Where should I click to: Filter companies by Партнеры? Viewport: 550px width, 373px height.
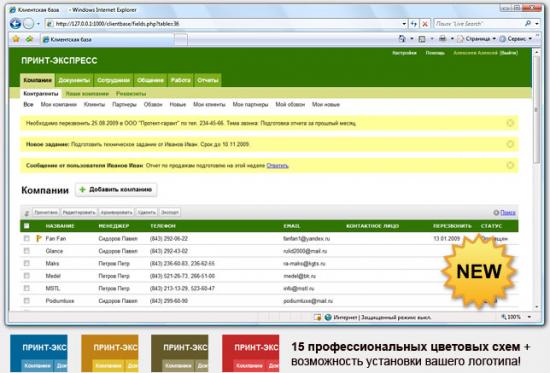tap(124, 104)
